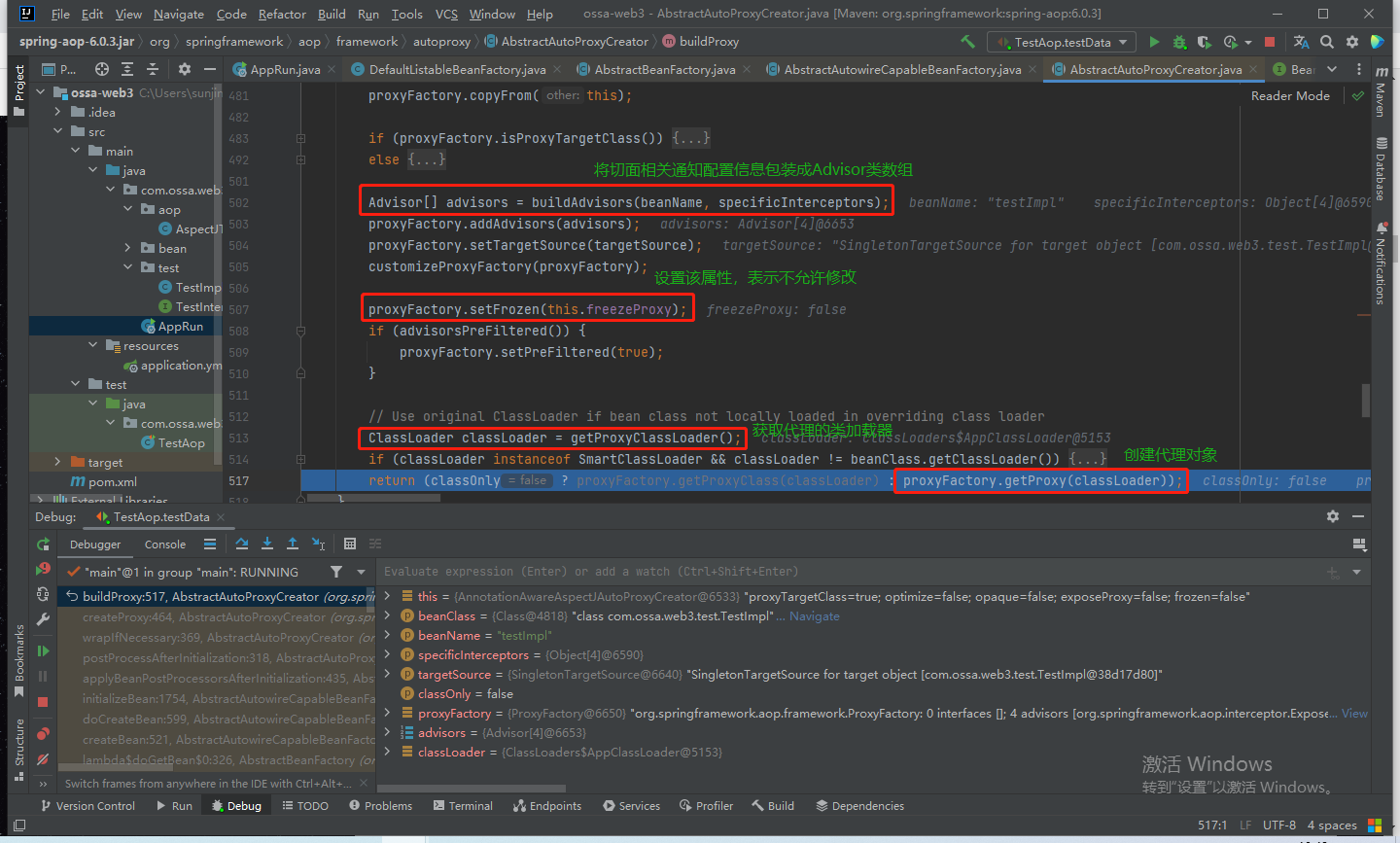Close the AbstractAutoProxyCreator.java tab
Image resolution: width=1400 pixels, height=843 pixels.
(1253, 69)
